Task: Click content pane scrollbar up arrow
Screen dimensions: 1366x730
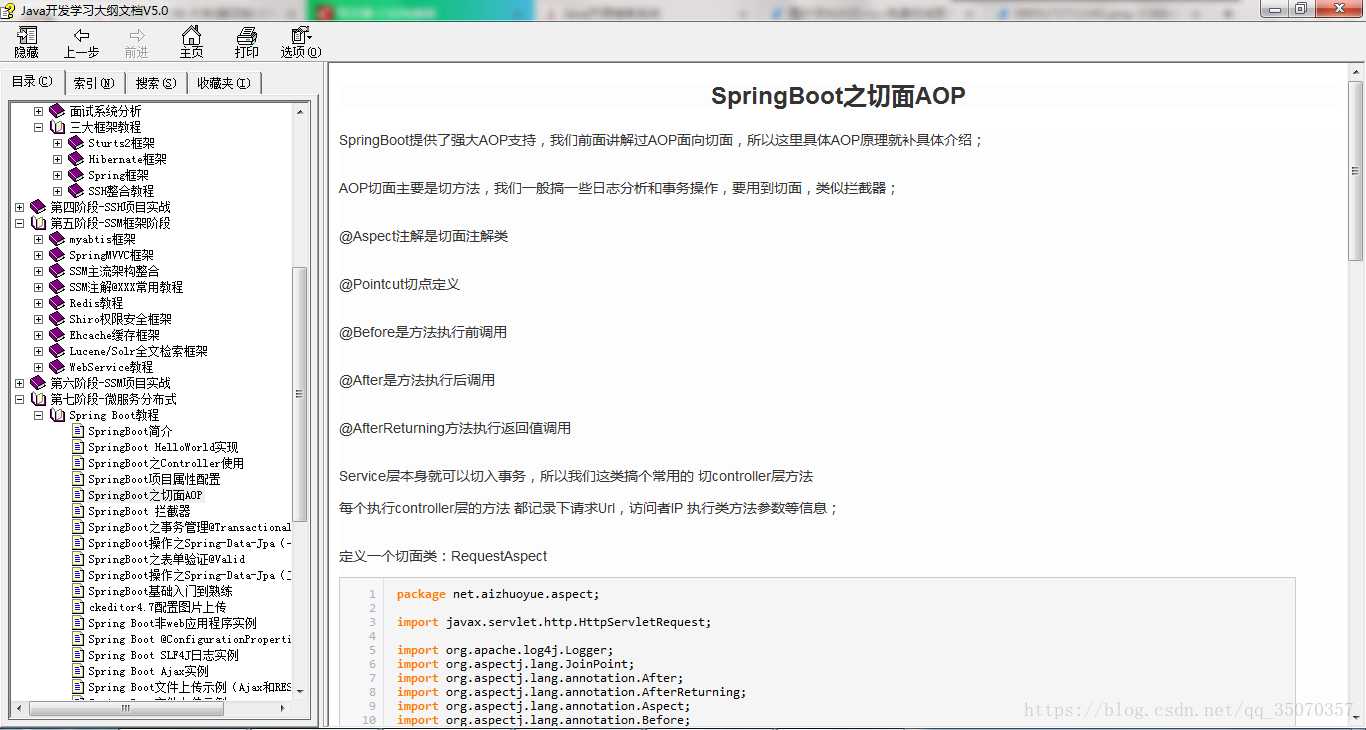Action: 1357,73
